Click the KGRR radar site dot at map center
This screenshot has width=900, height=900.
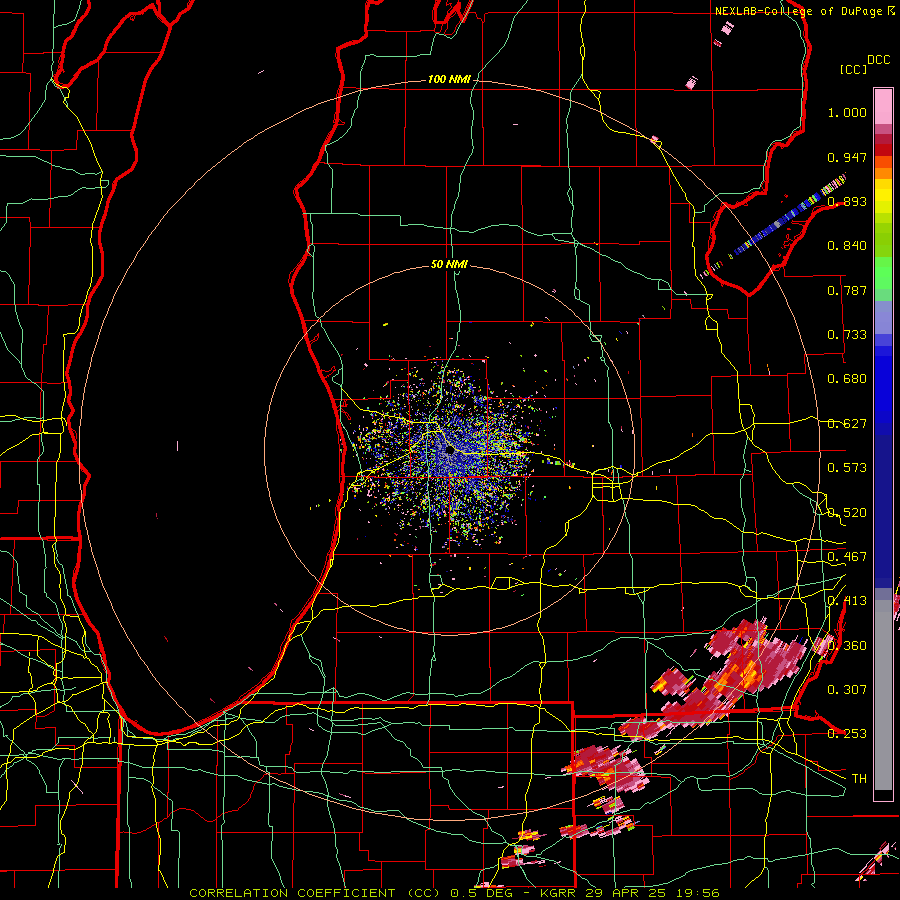click(450, 451)
